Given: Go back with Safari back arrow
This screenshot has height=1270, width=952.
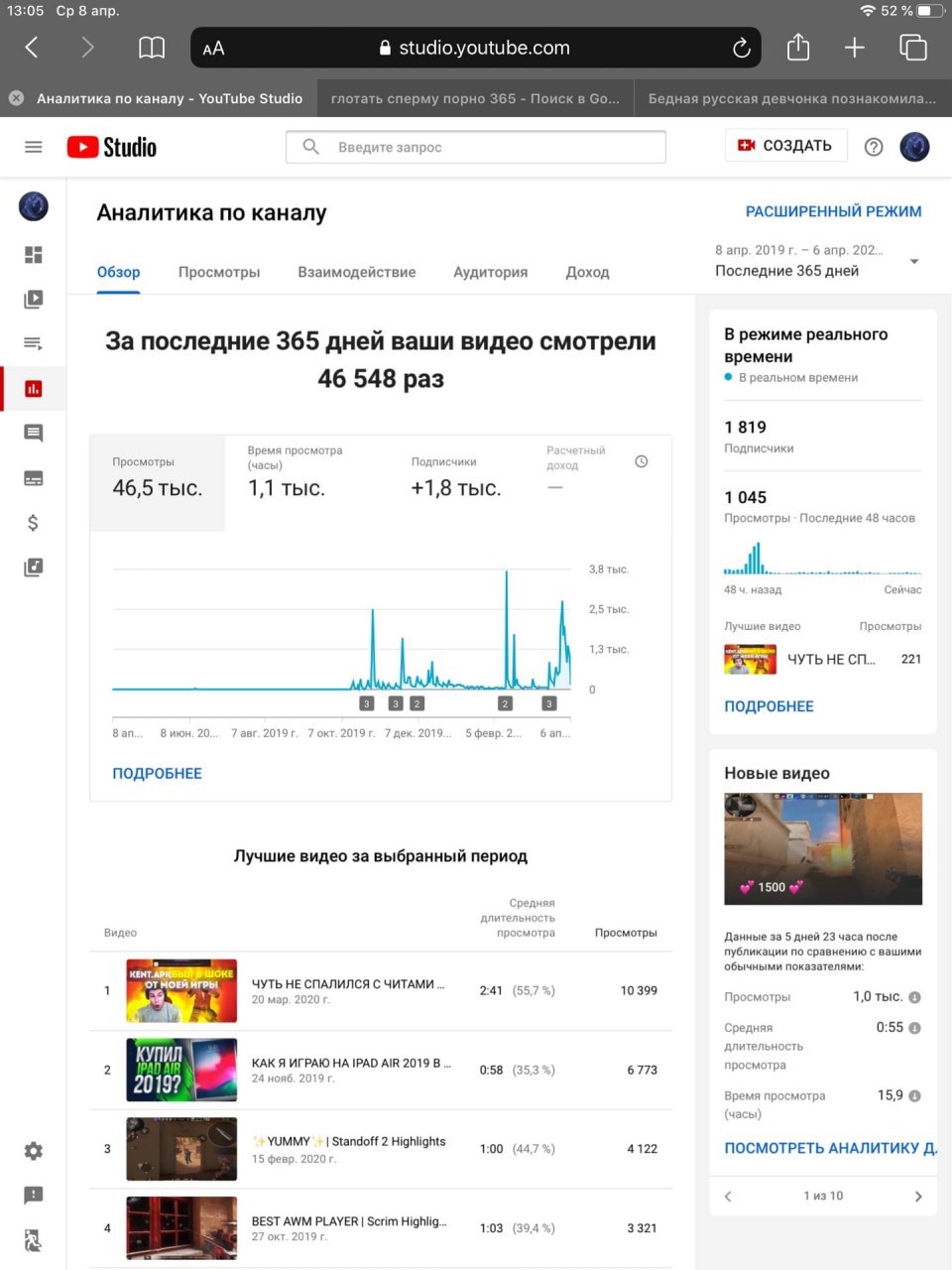Looking at the screenshot, I should tap(32, 48).
